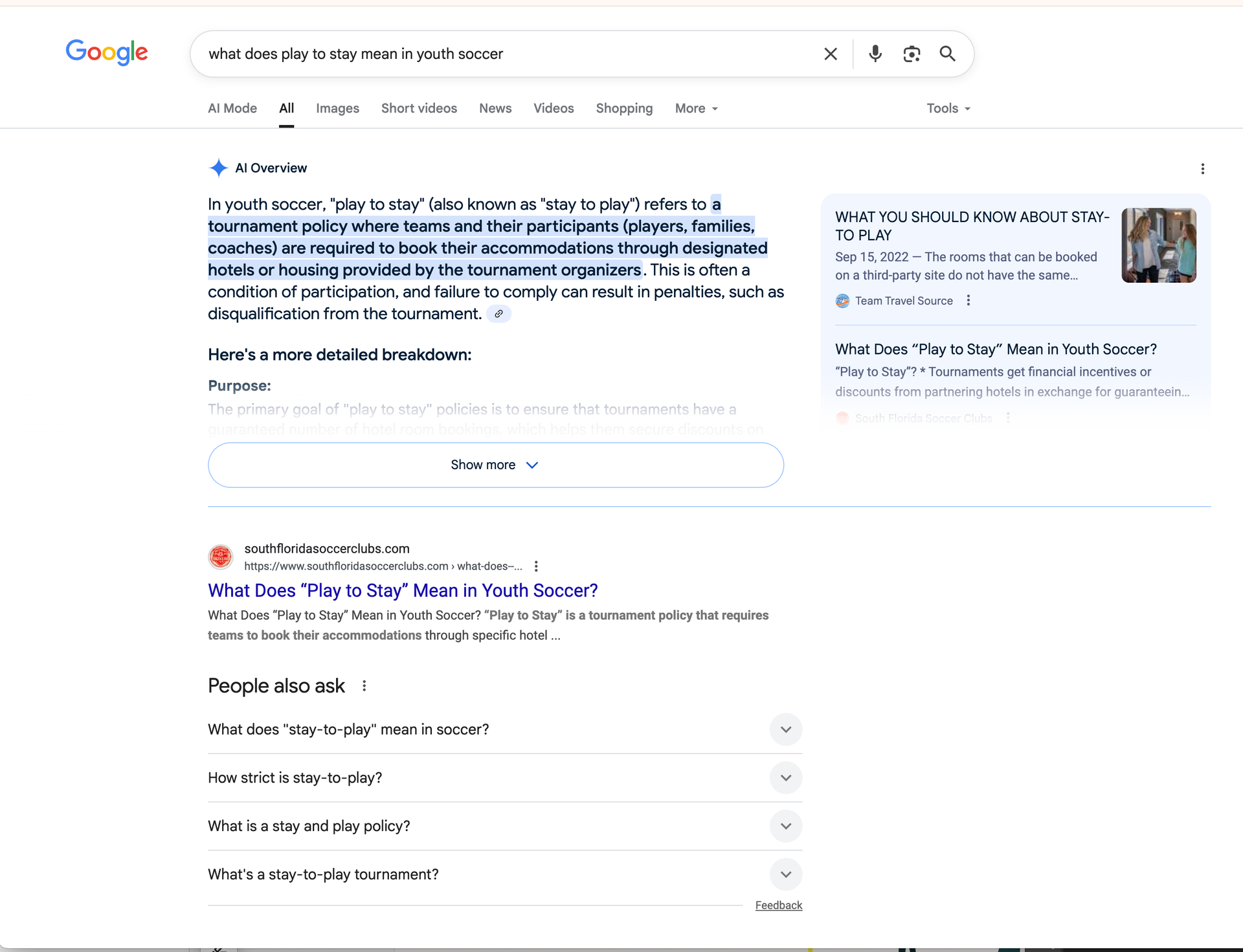Select the All results tab

click(x=287, y=108)
